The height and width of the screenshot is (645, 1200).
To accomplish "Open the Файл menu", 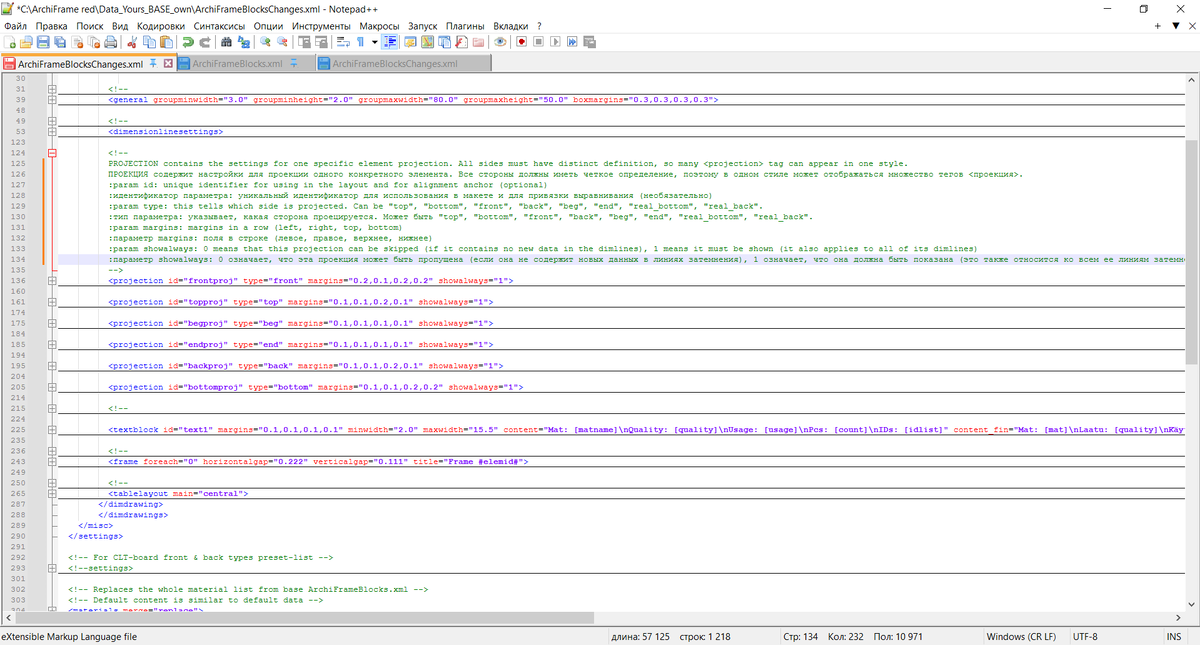I will pyautogui.click(x=15, y=25).
